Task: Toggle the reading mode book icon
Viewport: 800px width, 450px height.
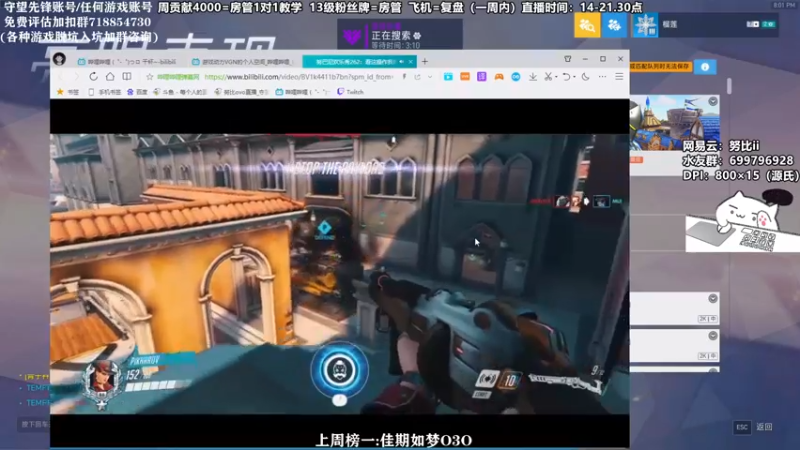Action: click(x=127, y=77)
